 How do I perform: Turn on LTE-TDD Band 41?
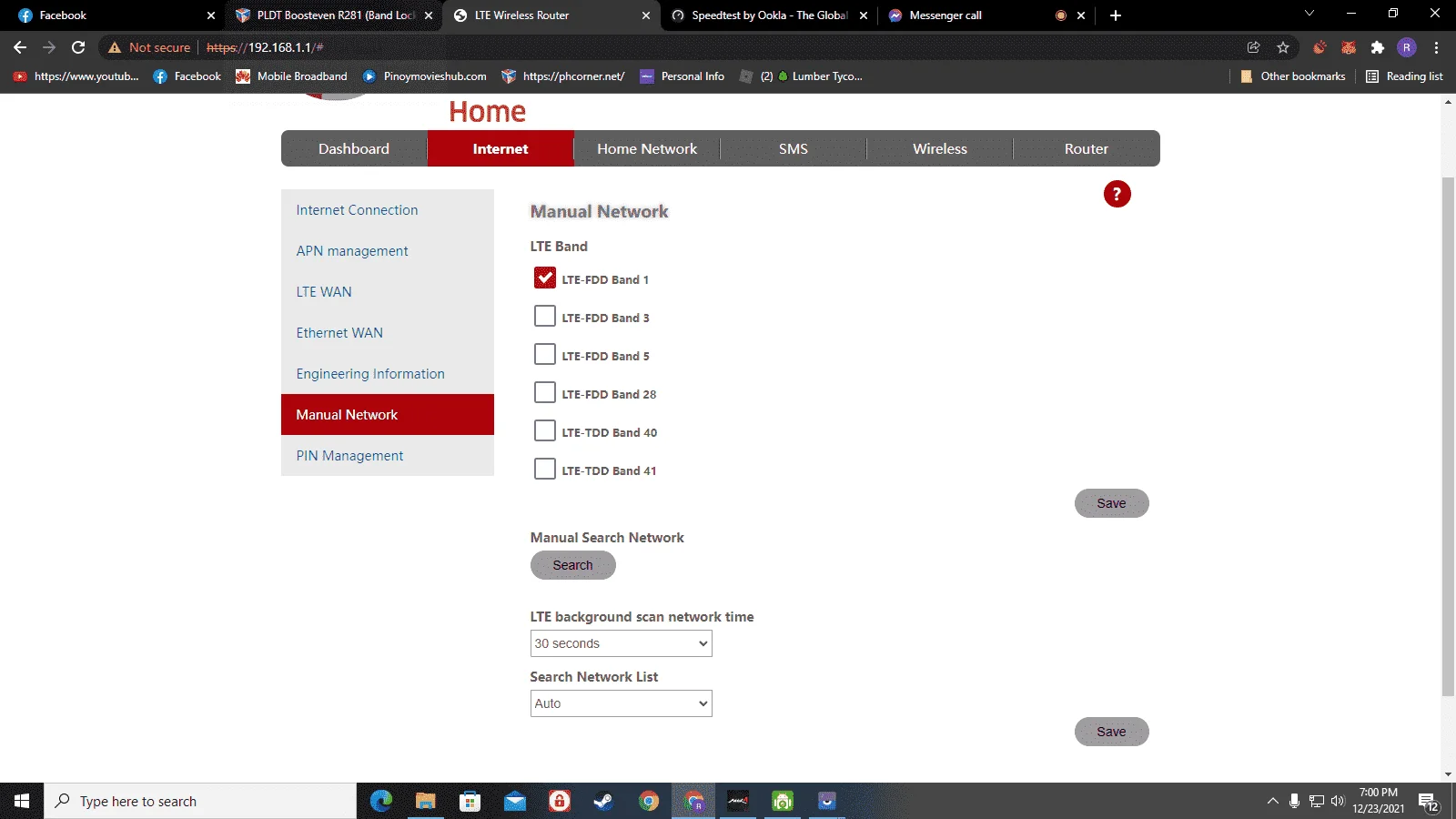pyautogui.click(x=545, y=469)
